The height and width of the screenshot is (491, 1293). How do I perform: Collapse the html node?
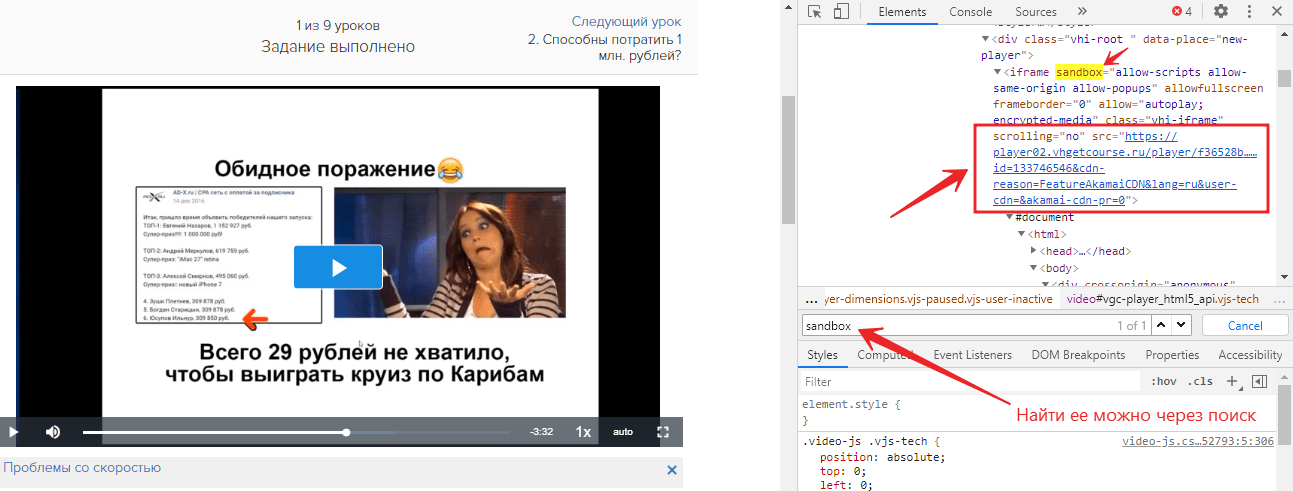point(1021,234)
